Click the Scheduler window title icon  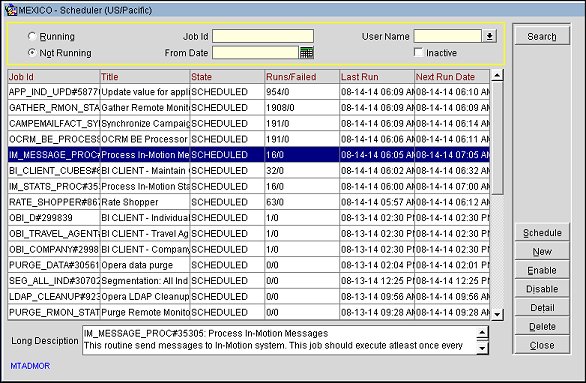point(11,10)
